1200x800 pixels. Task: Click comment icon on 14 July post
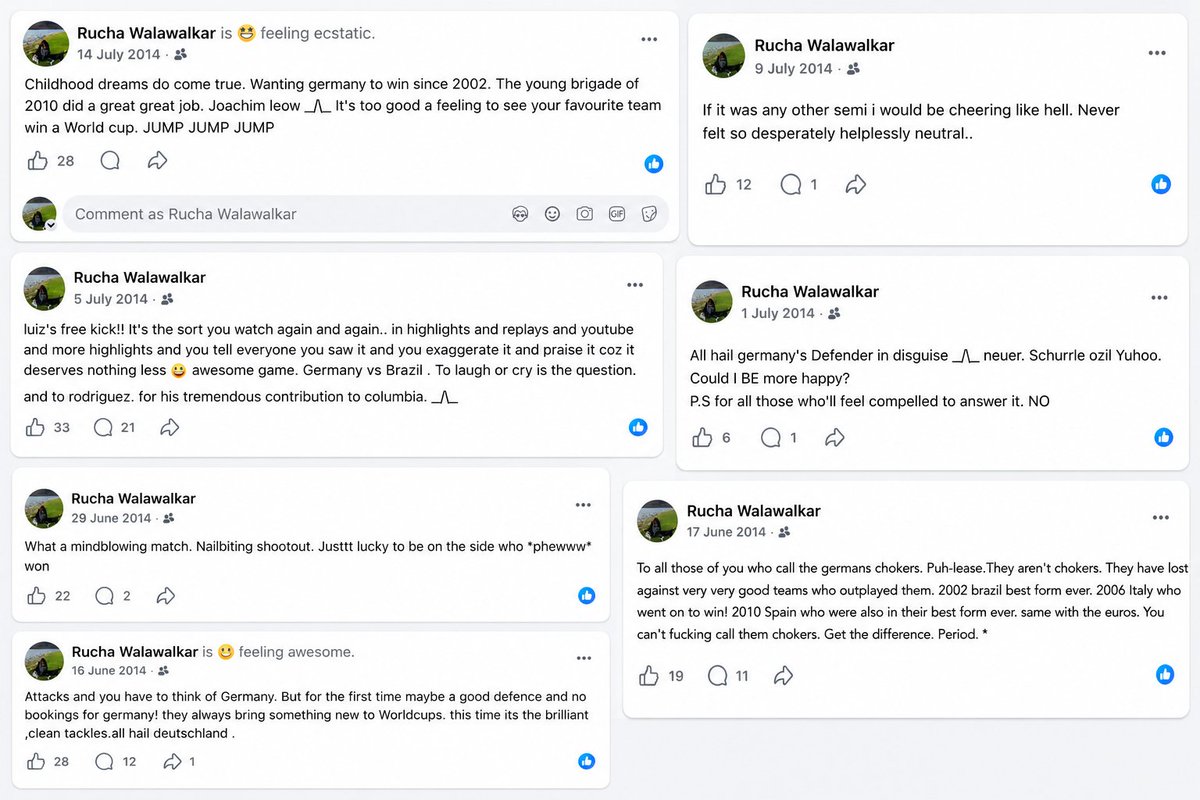tap(110, 160)
